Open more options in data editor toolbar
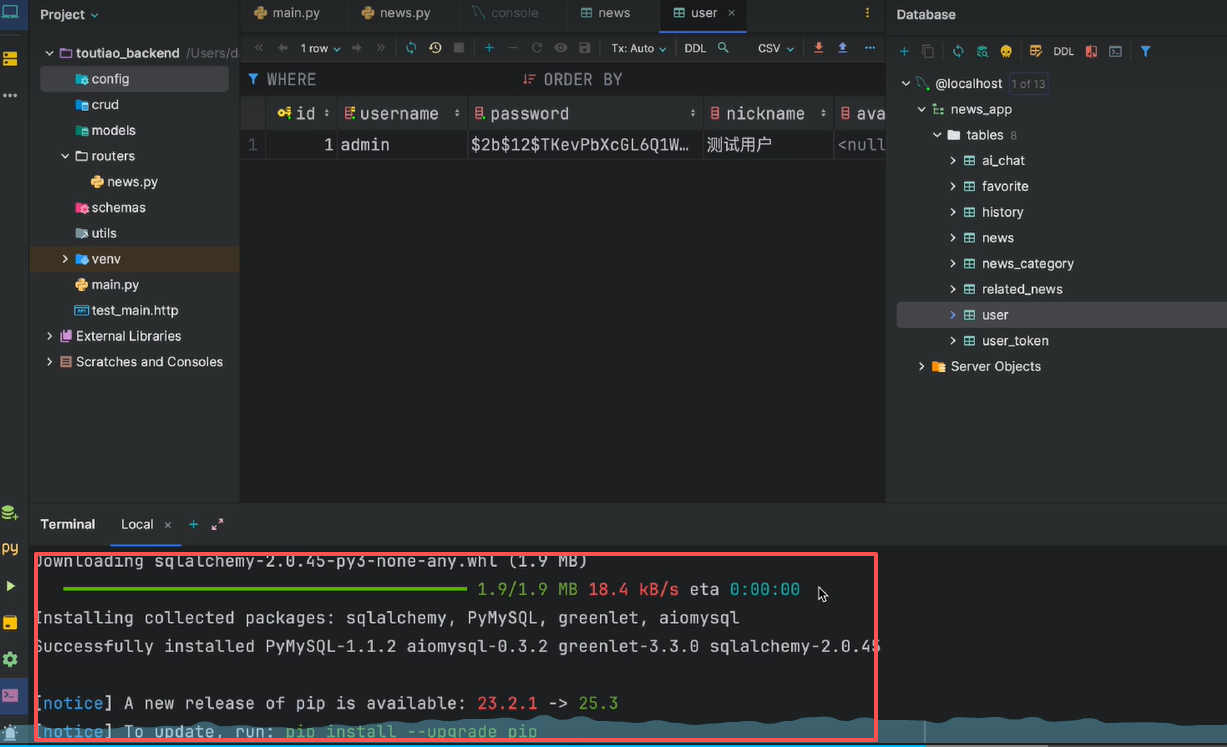Screen dimensions: 1227x747 pyautogui.click(x=870, y=48)
